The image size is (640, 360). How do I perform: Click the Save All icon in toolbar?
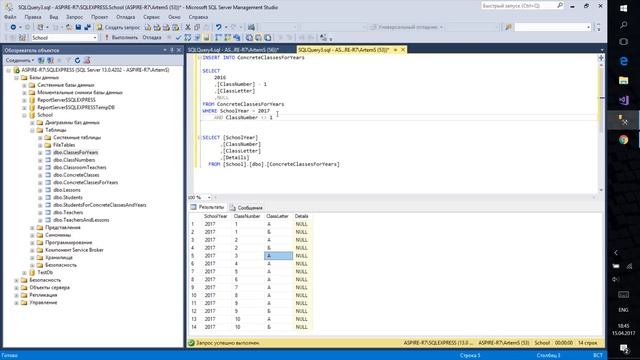(x=87, y=27)
